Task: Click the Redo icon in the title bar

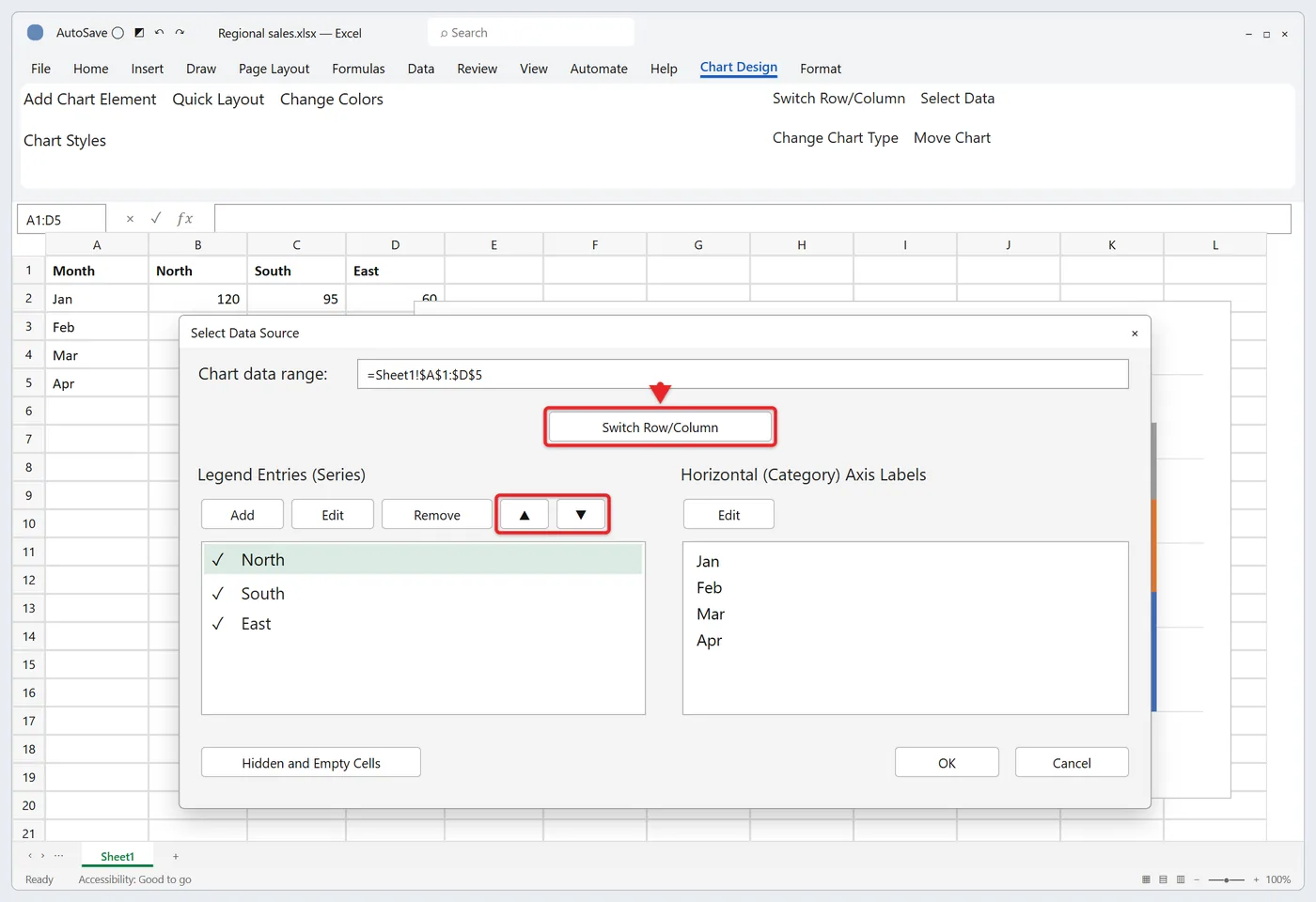Action: pyautogui.click(x=180, y=33)
